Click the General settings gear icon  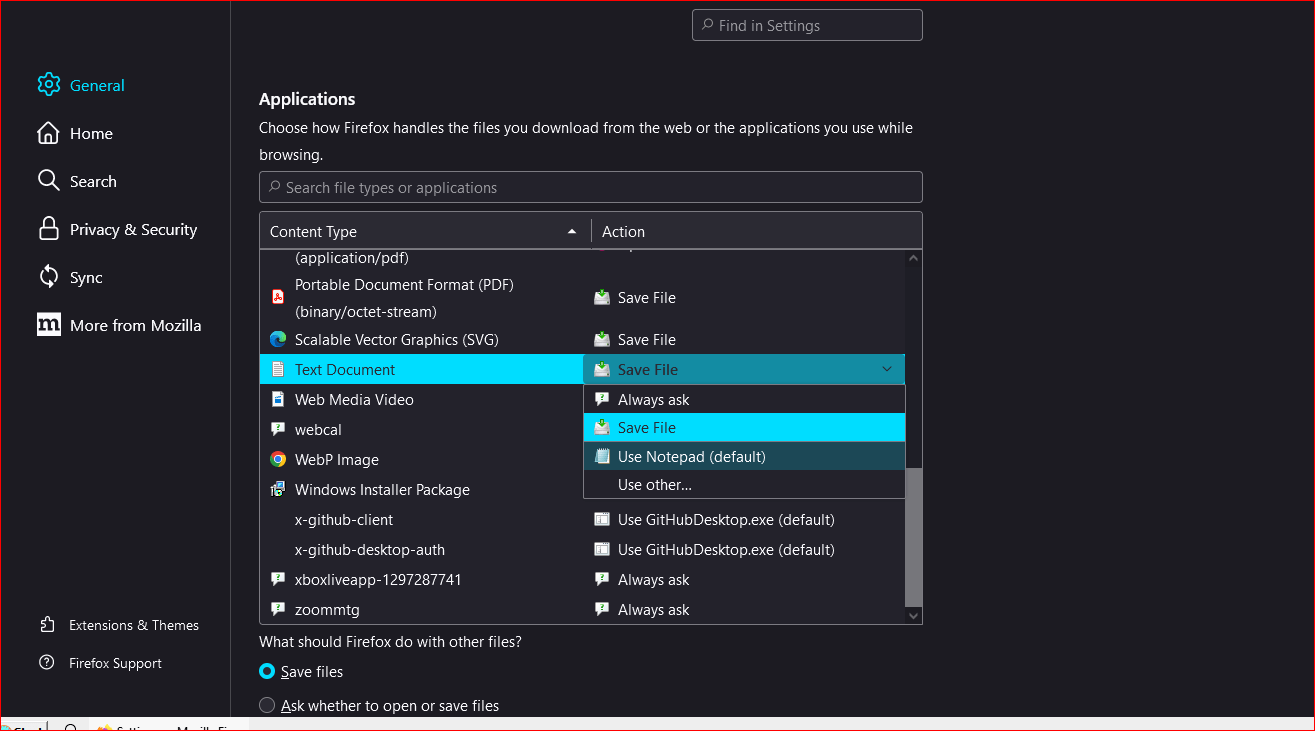point(48,85)
